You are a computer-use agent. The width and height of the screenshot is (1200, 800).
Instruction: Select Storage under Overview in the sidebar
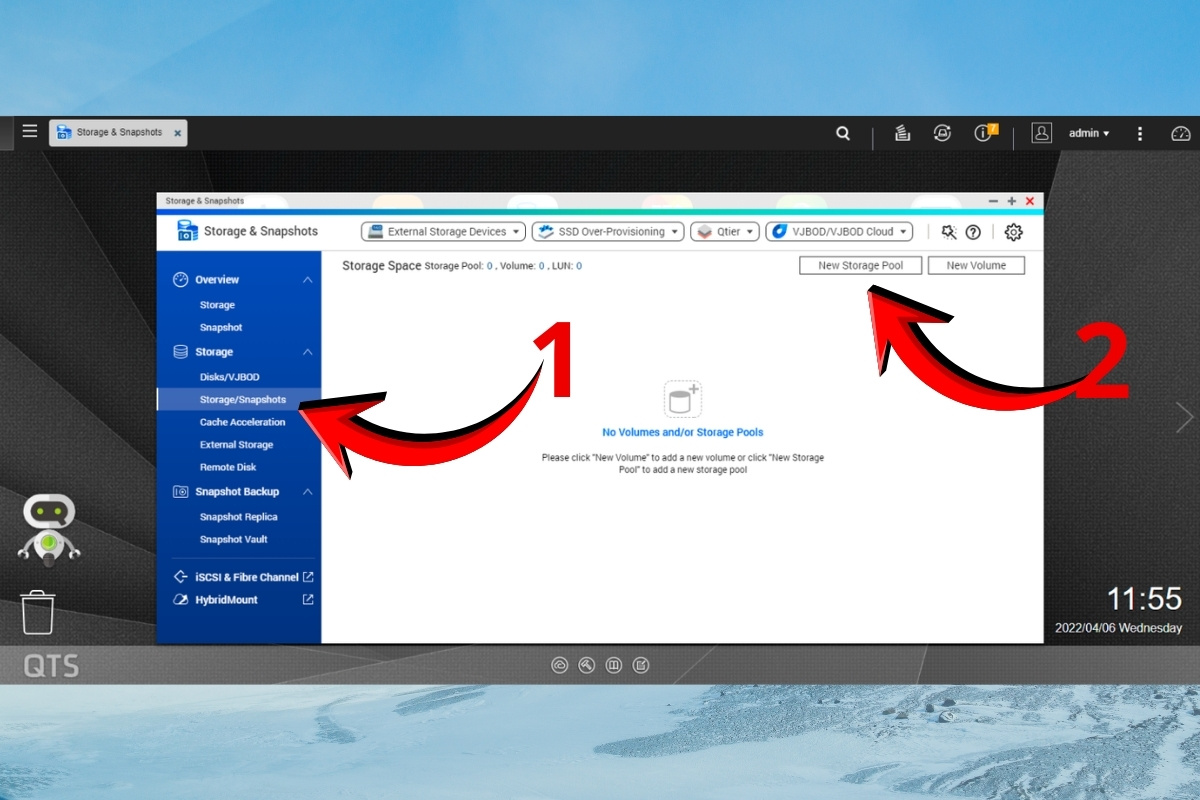point(217,305)
